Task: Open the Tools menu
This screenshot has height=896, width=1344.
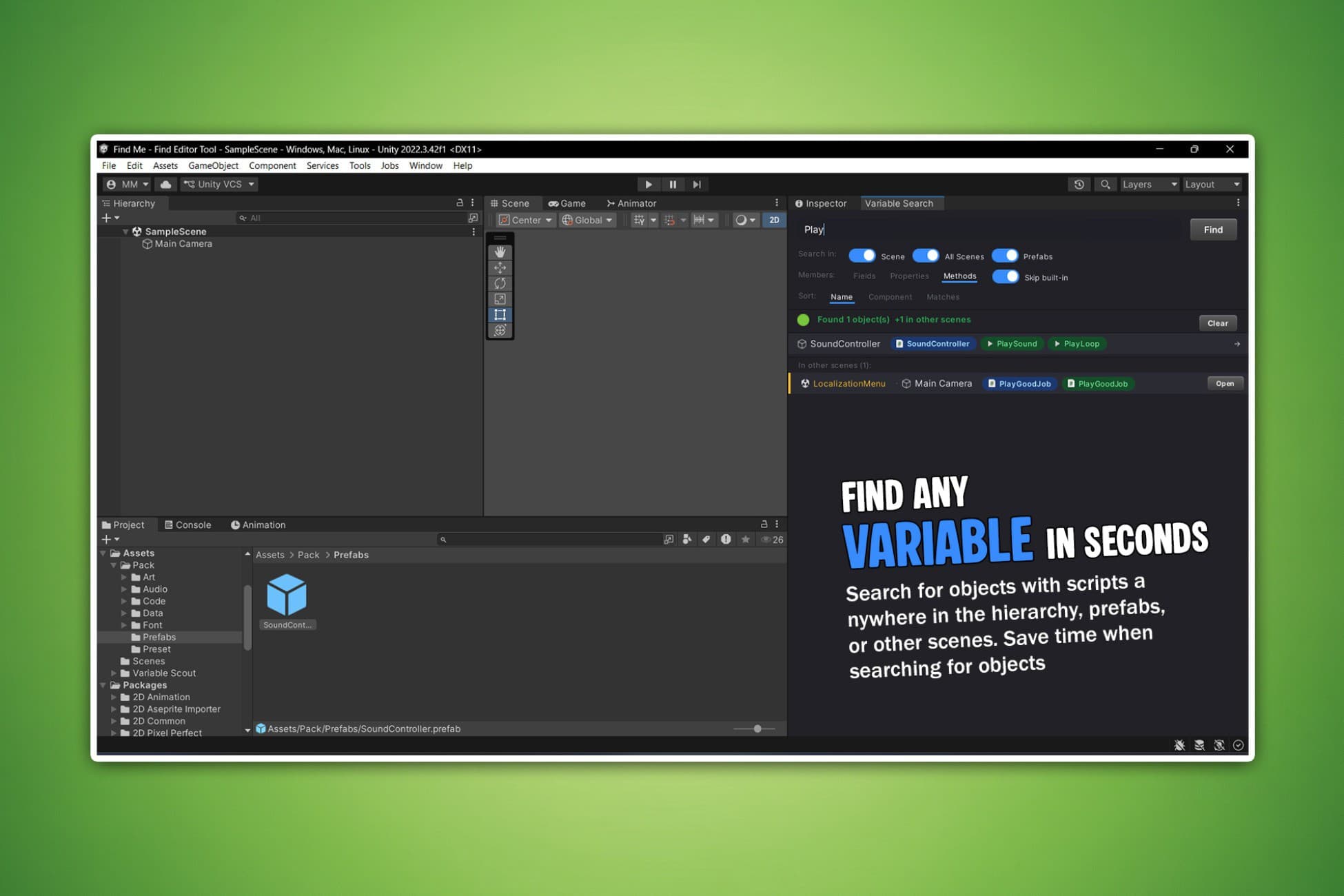Action: point(359,165)
